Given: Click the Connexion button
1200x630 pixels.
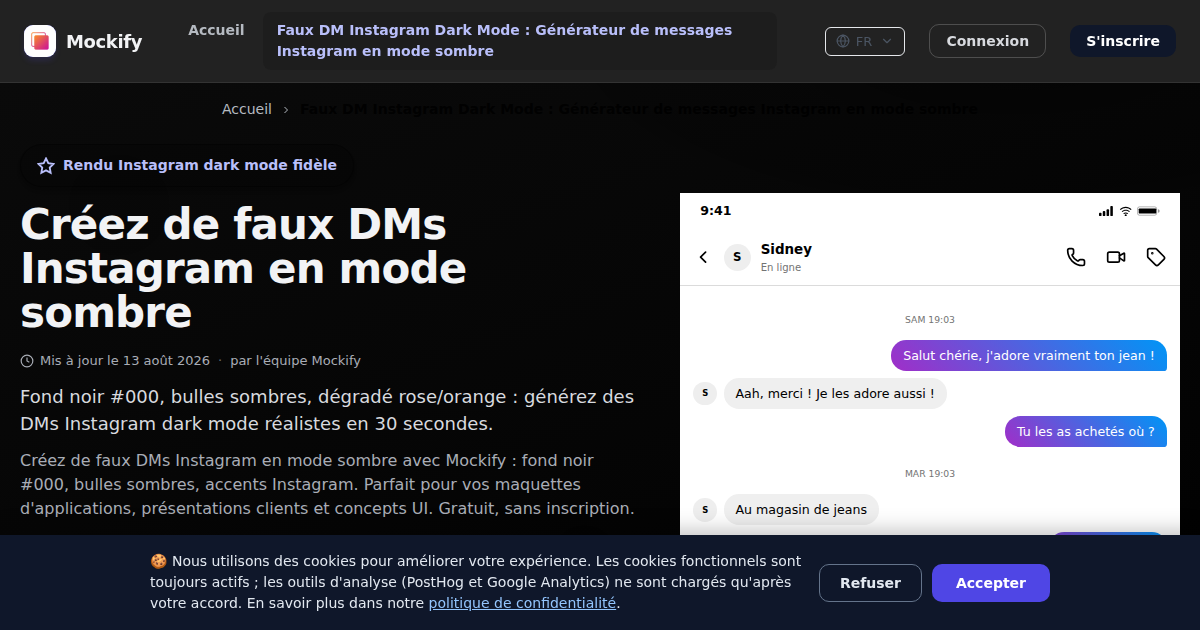Looking at the screenshot, I should pyautogui.click(x=987, y=41).
